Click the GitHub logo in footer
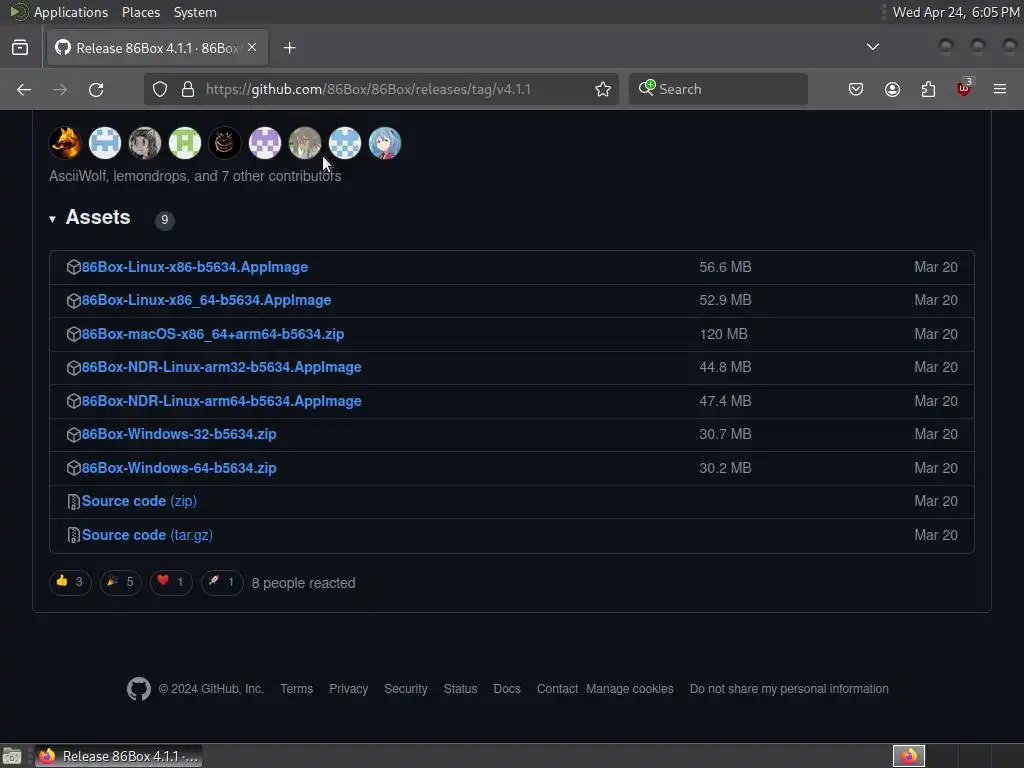Screen dimensions: 1024x768 (138, 689)
